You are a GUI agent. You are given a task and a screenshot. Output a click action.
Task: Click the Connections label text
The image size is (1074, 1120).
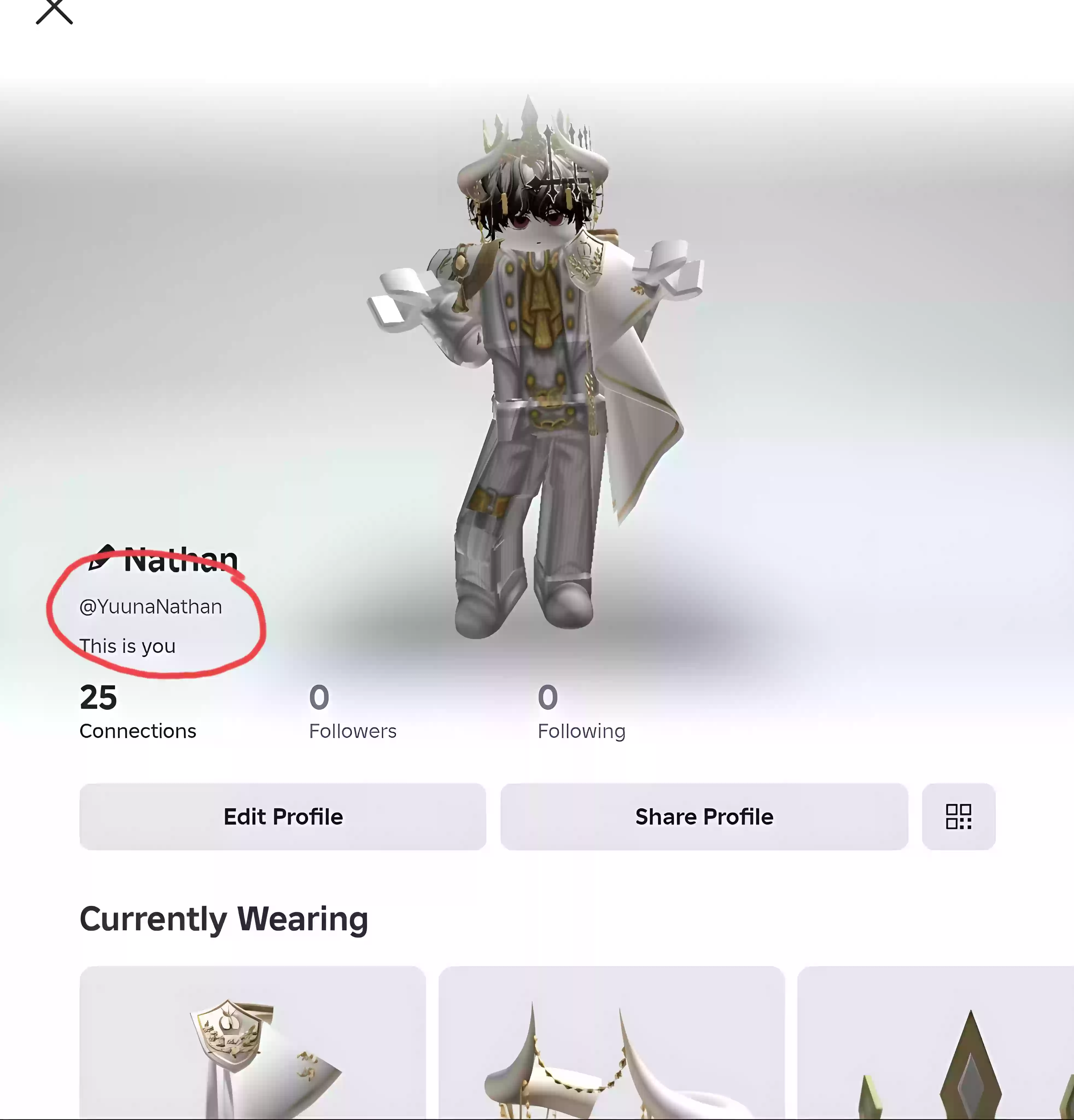click(x=138, y=731)
